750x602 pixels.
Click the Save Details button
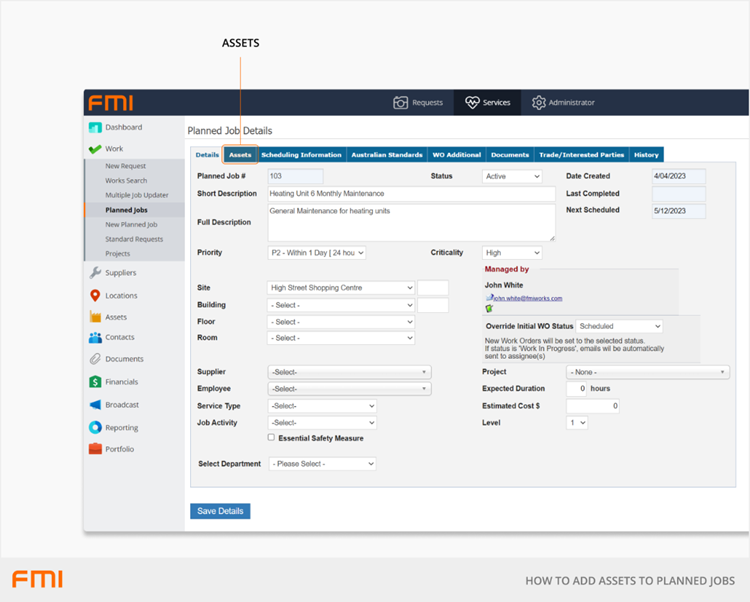(220, 511)
